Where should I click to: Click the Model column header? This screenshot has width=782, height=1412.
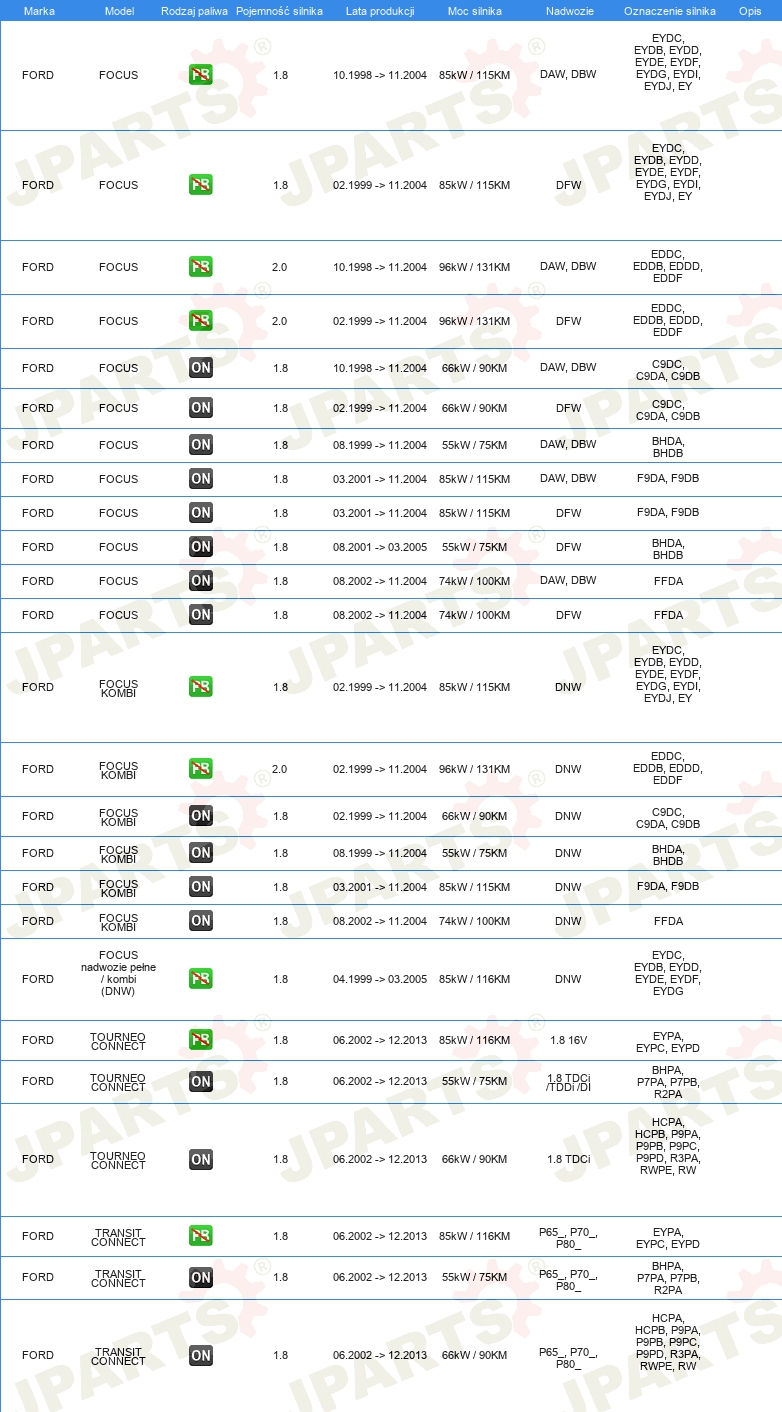[119, 11]
